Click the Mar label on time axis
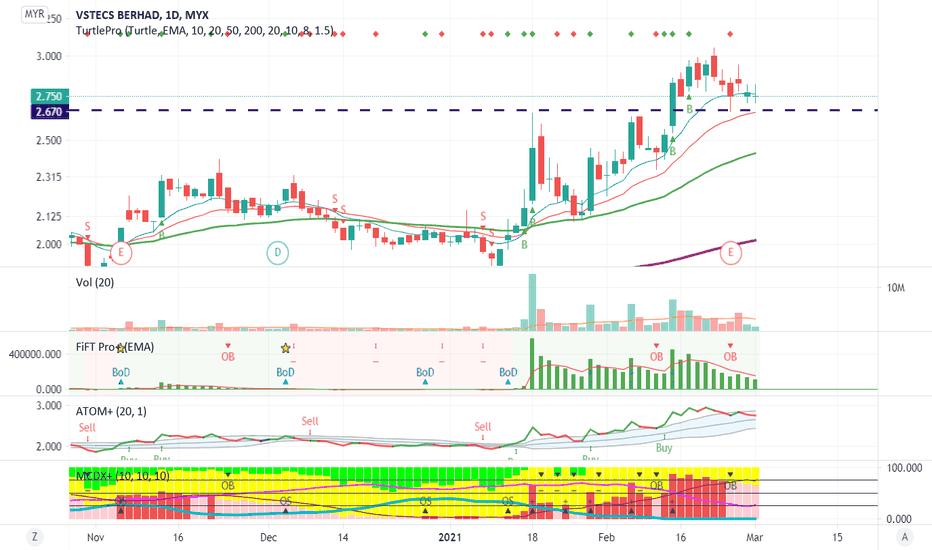This screenshot has height=550, width=932. click(x=754, y=538)
